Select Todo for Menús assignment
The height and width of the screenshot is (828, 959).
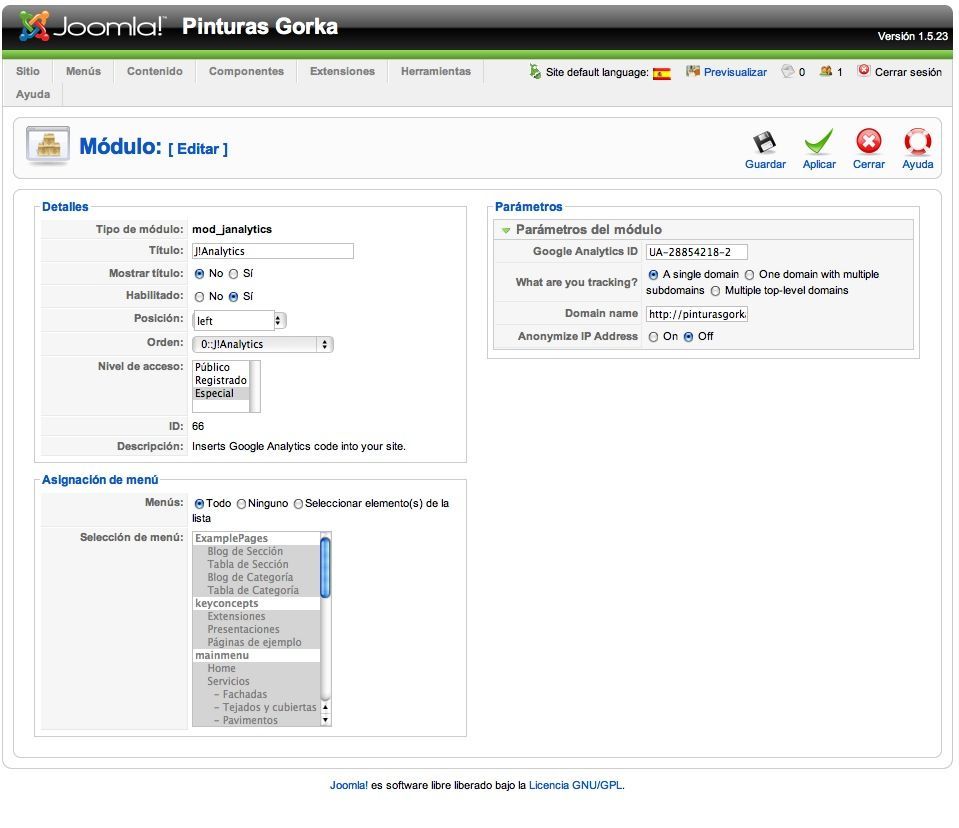(x=199, y=504)
